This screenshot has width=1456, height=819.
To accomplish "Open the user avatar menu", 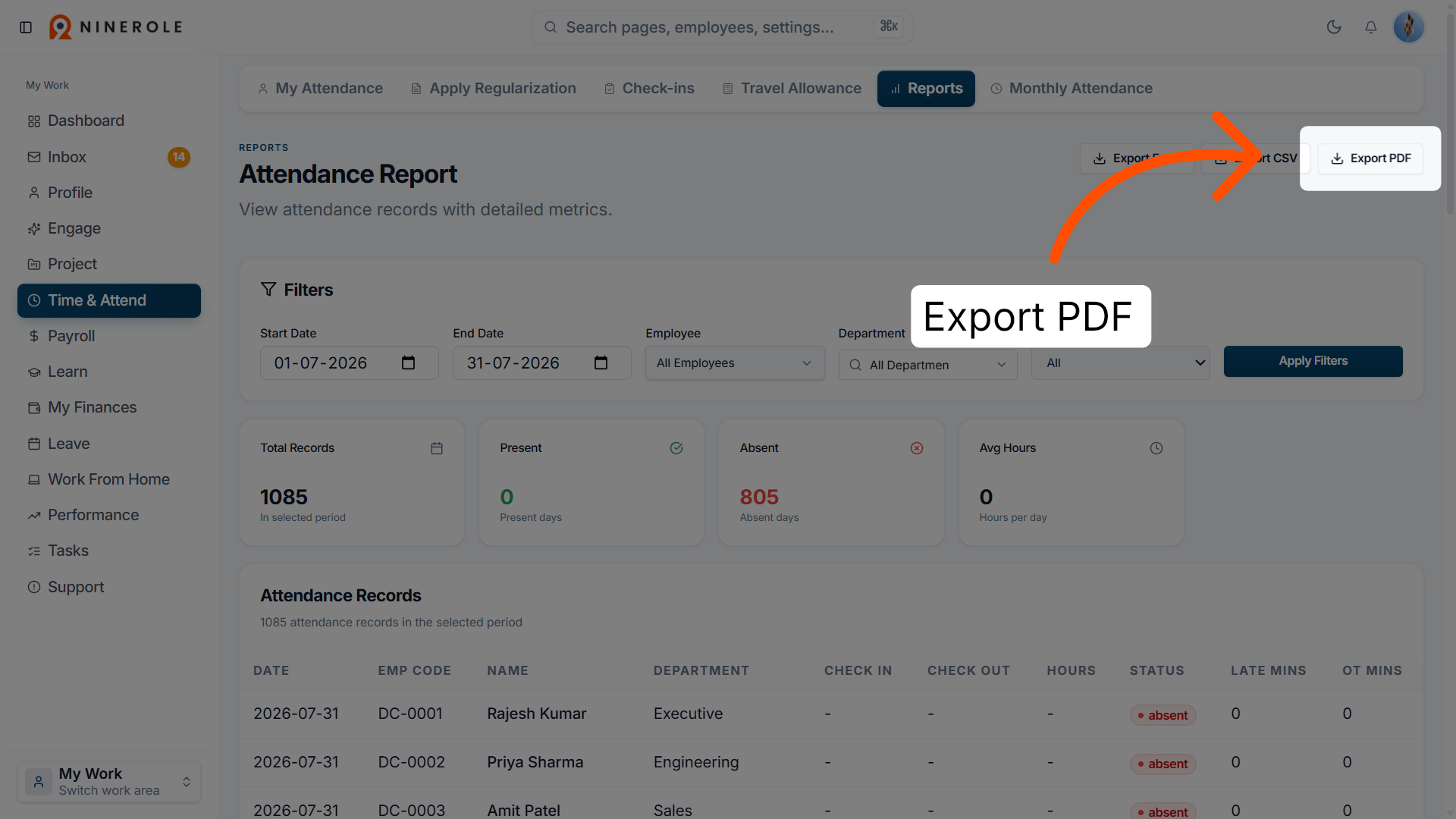I will [1408, 27].
